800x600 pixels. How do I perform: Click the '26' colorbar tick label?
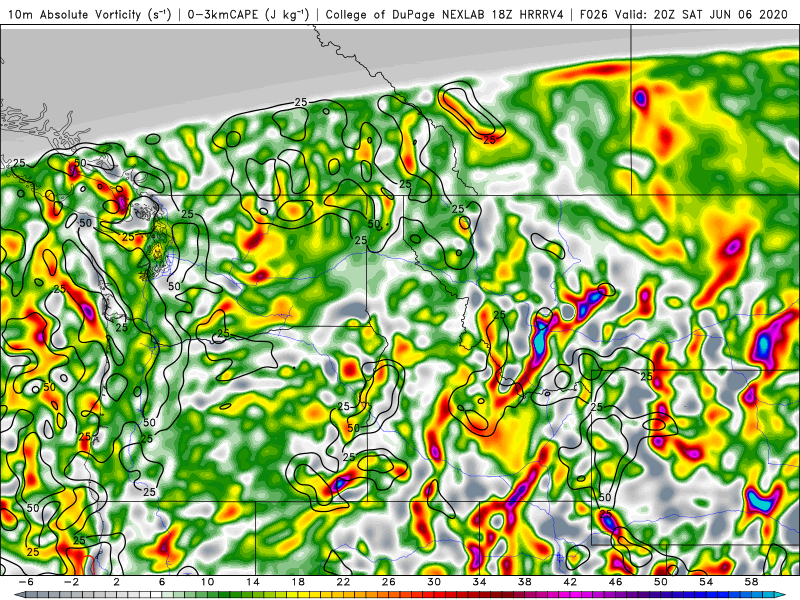pyautogui.click(x=388, y=582)
